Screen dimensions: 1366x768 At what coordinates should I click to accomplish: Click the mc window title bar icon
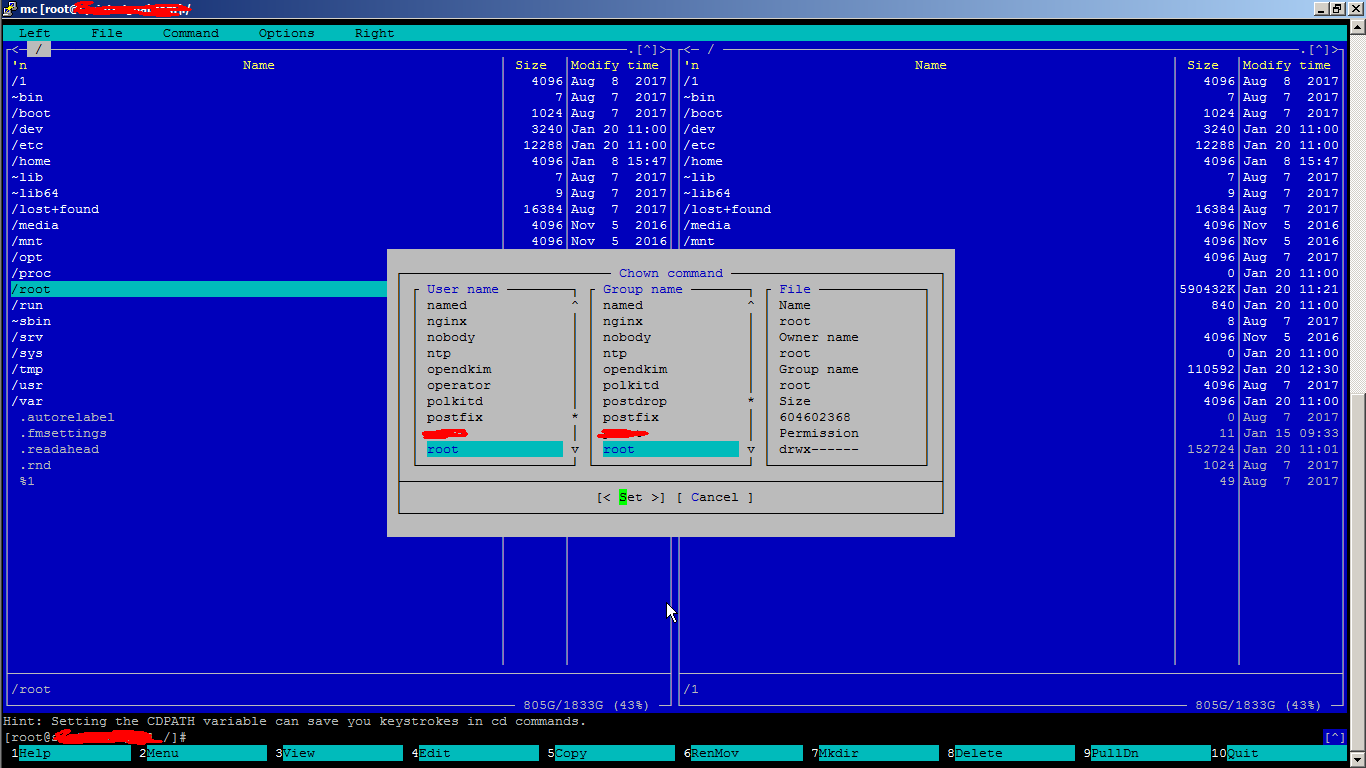pos(10,9)
